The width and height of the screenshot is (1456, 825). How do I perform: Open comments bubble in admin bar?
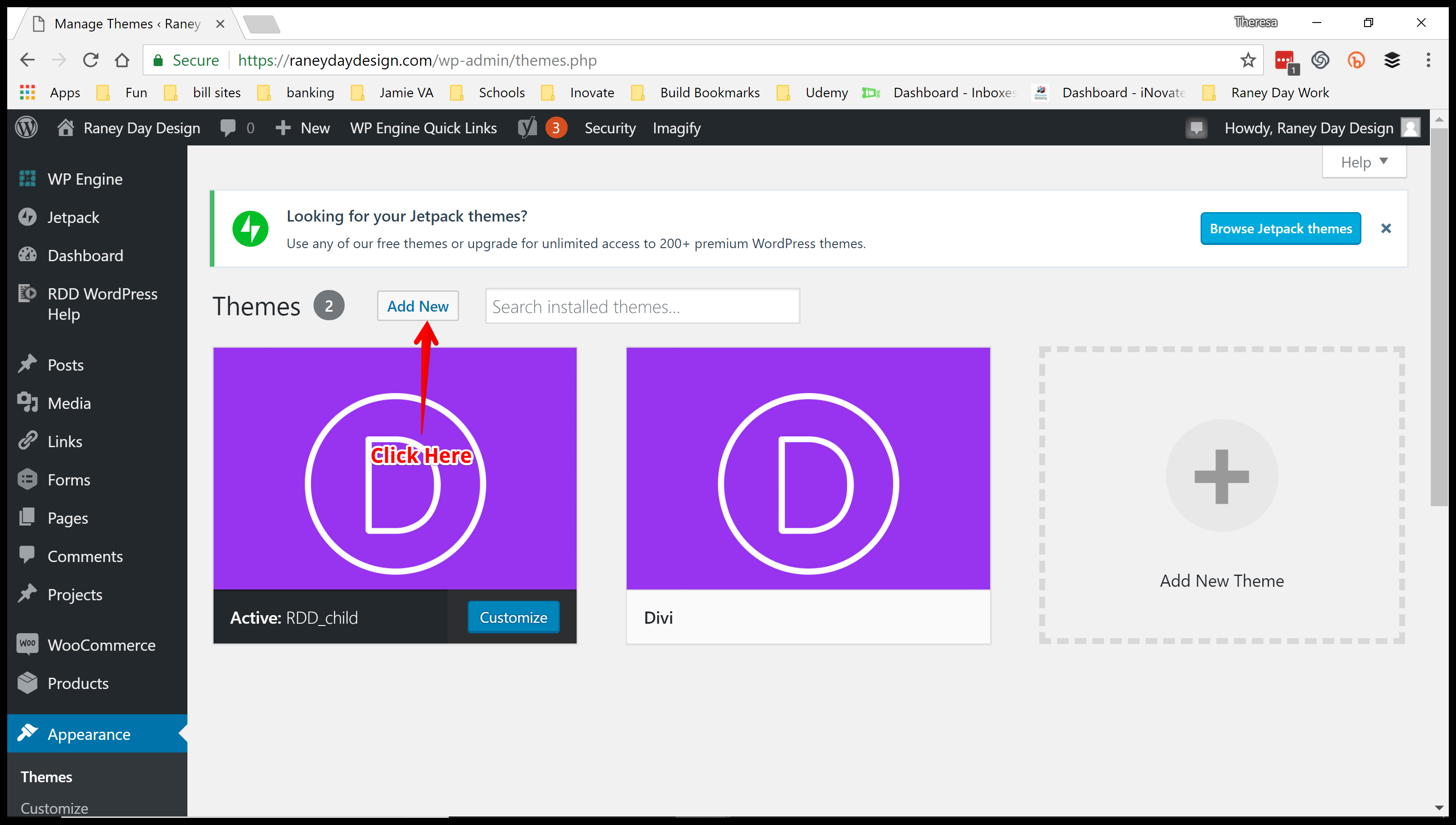tap(228, 127)
